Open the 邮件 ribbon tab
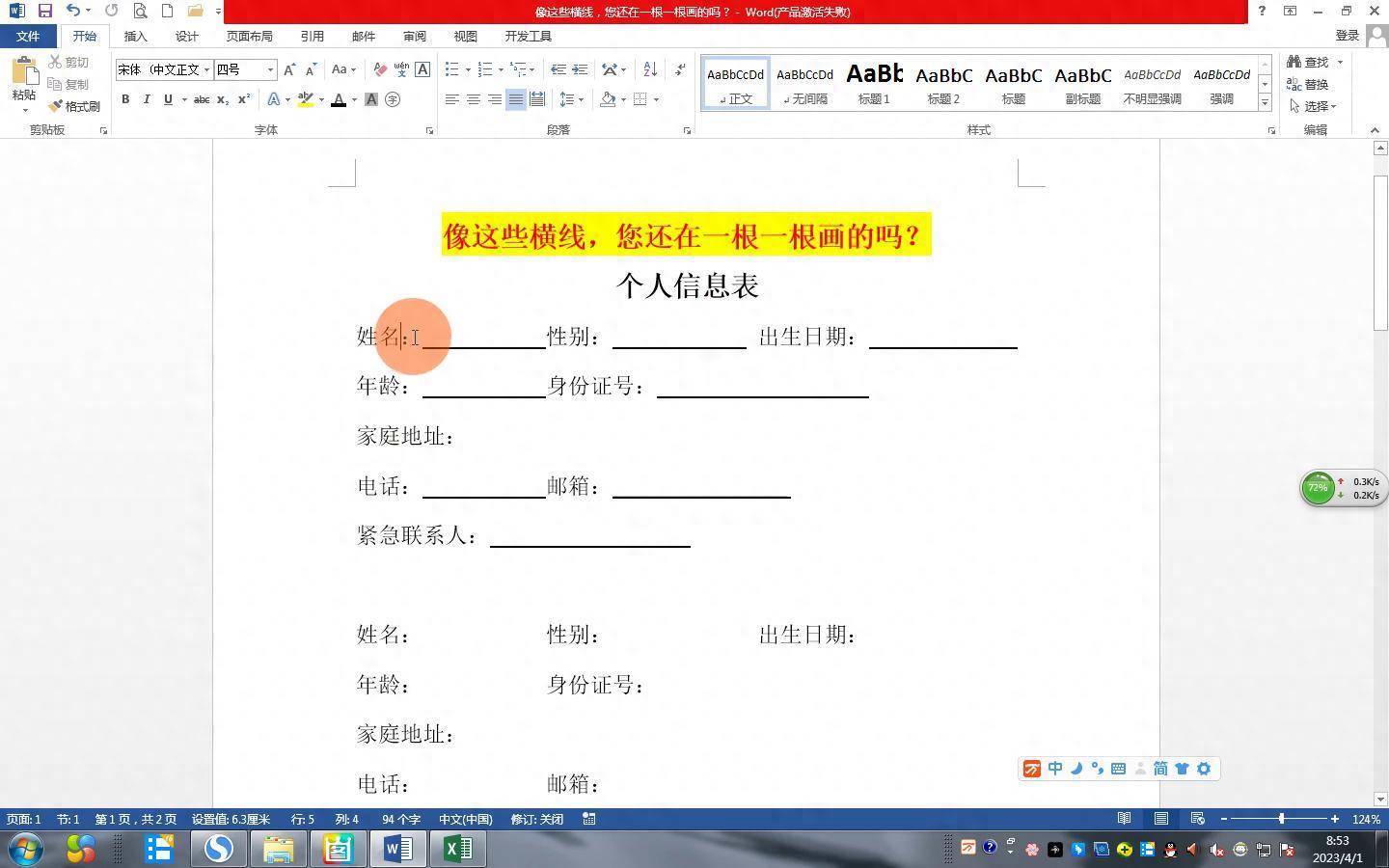Viewport: 1389px width, 868px height. (363, 36)
